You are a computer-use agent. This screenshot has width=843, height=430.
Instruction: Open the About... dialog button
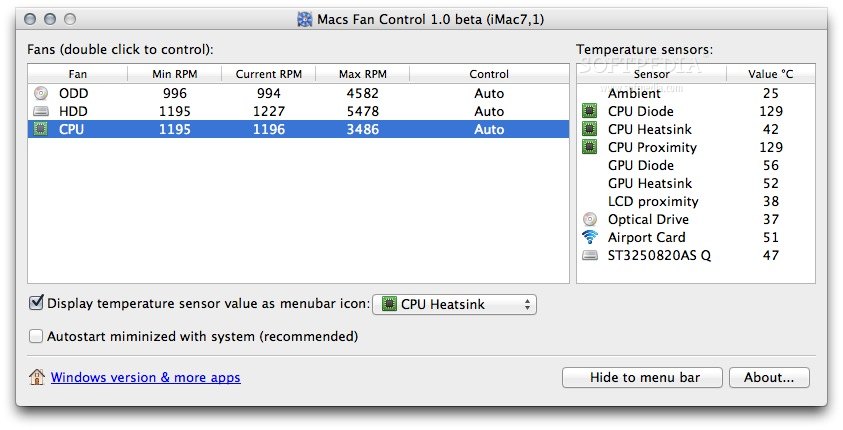pyautogui.click(x=769, y=377)
